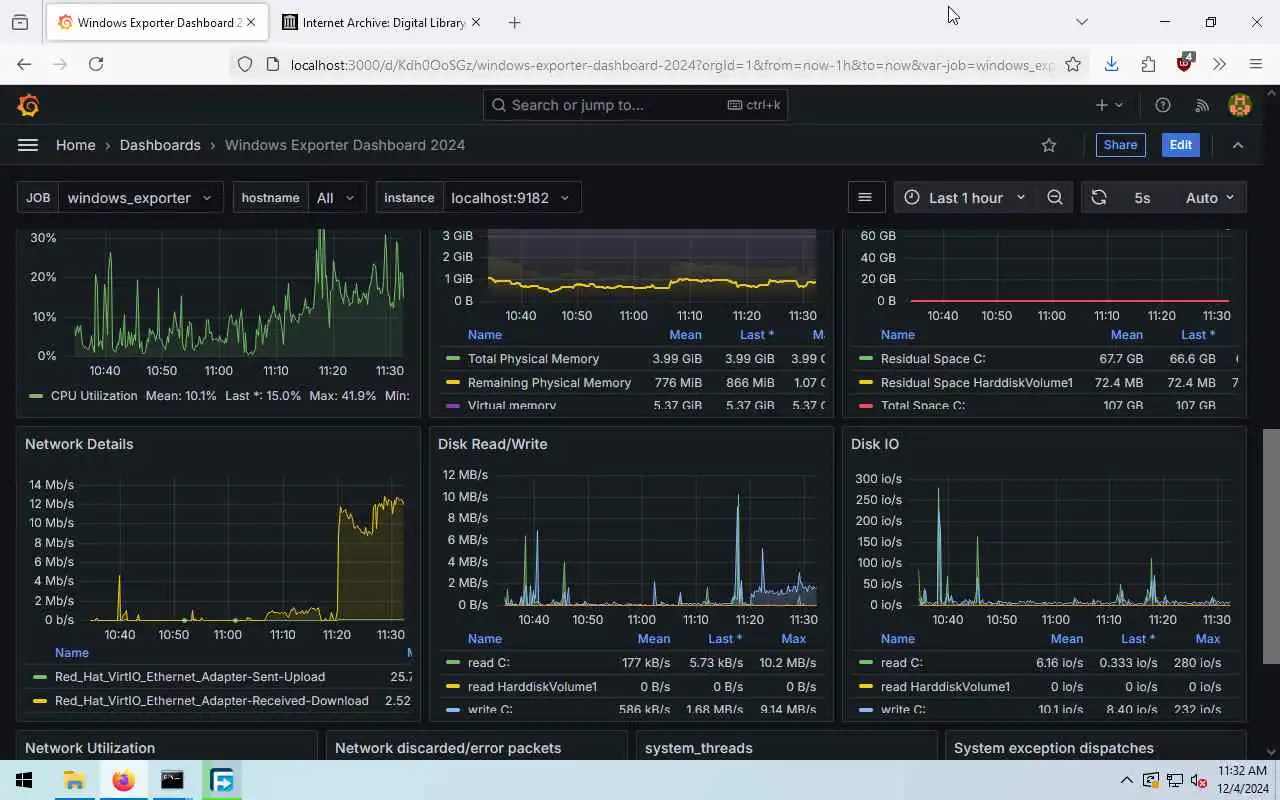Toggle Total Physical Memory series
Screen dimensions: 1280x800
click(533, 359)
